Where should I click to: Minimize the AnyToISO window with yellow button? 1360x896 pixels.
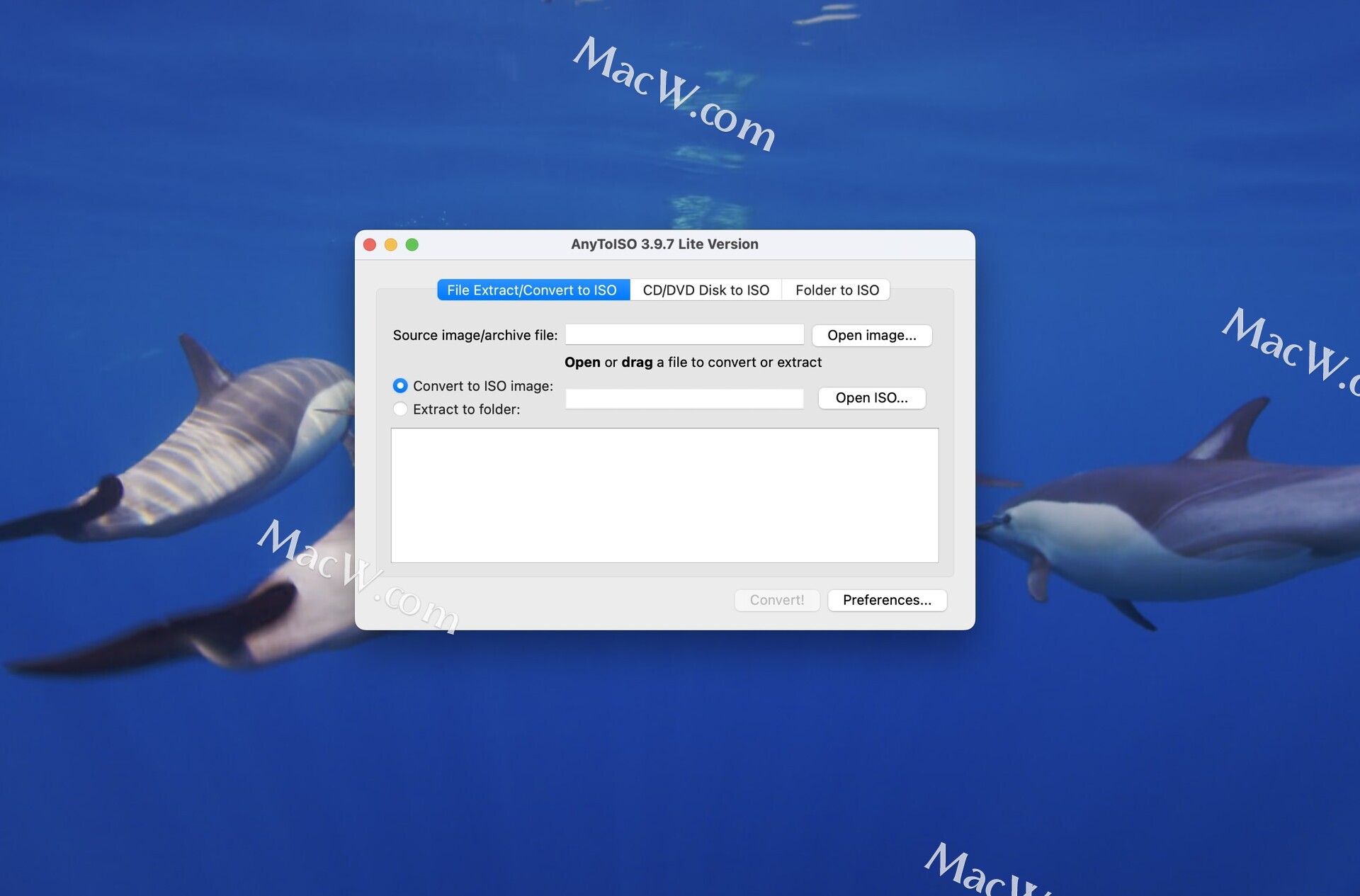pos(391,244)
